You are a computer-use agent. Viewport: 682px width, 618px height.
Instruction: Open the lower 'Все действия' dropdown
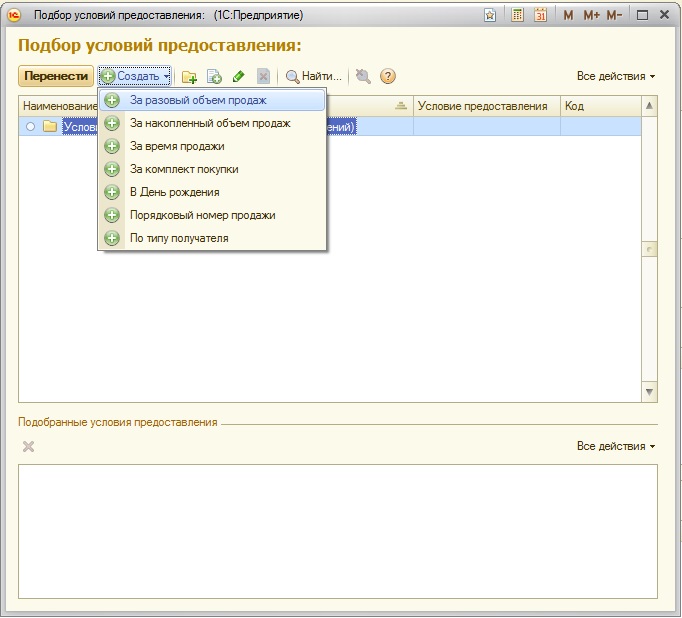point(616,446)
